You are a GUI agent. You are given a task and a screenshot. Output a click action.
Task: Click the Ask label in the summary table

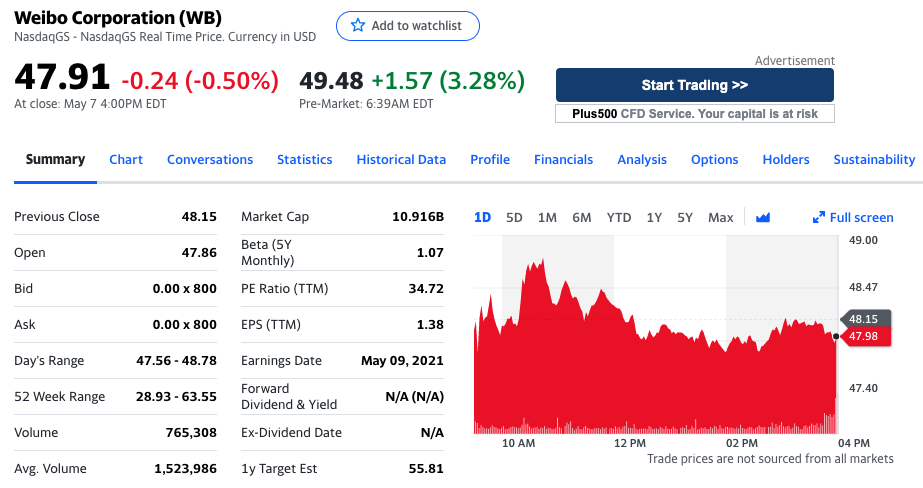coord(25,324)
